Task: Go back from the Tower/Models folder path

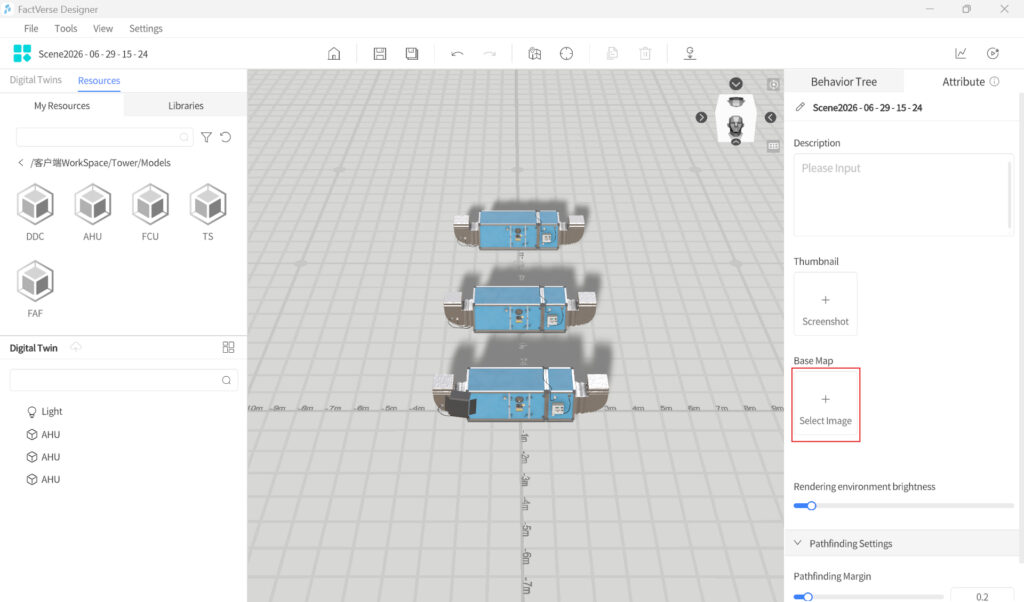Action: tap(20, 163)
